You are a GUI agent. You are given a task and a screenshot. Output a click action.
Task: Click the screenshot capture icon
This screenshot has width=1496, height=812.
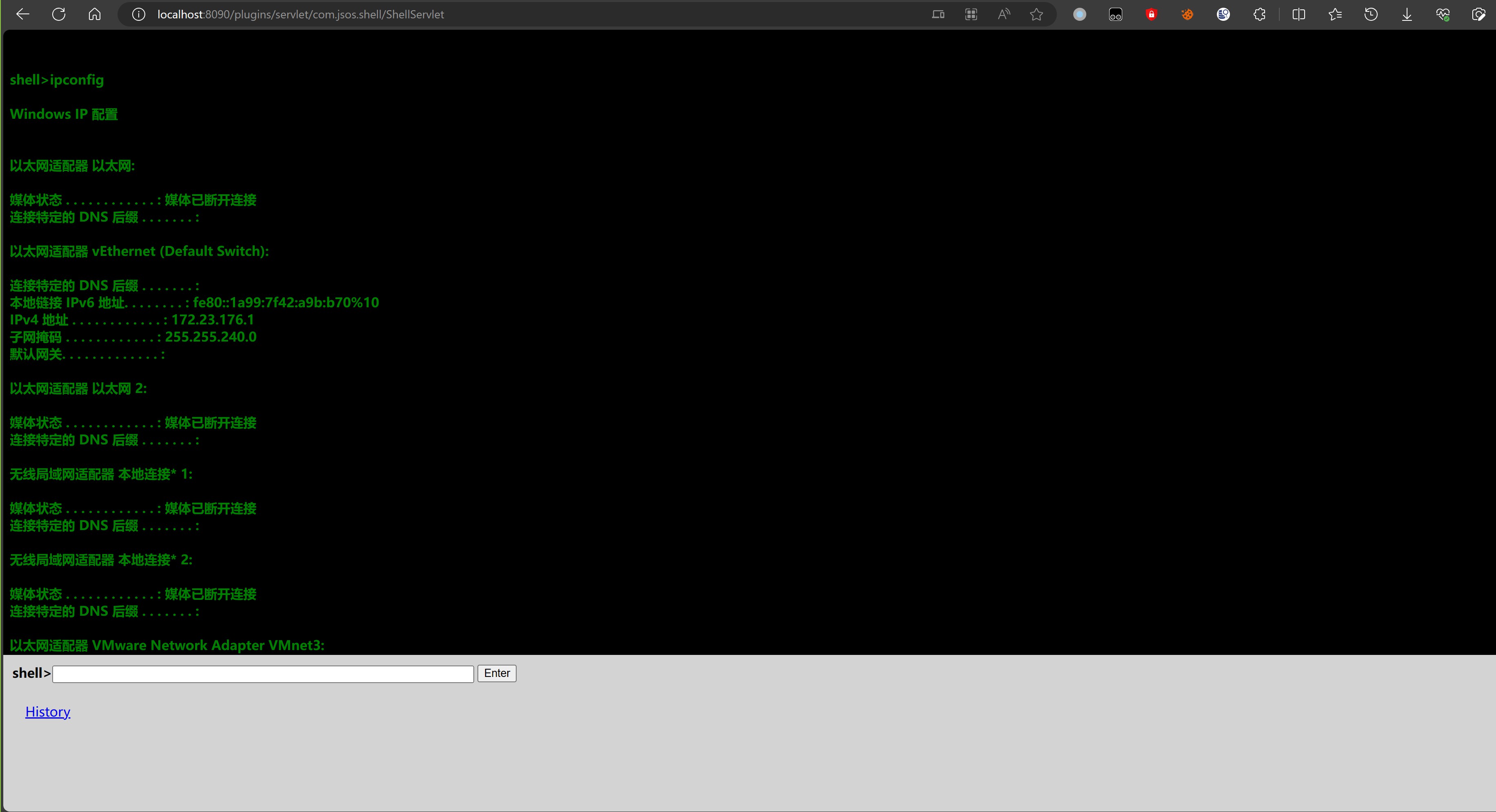click(x=1478, y=15)
